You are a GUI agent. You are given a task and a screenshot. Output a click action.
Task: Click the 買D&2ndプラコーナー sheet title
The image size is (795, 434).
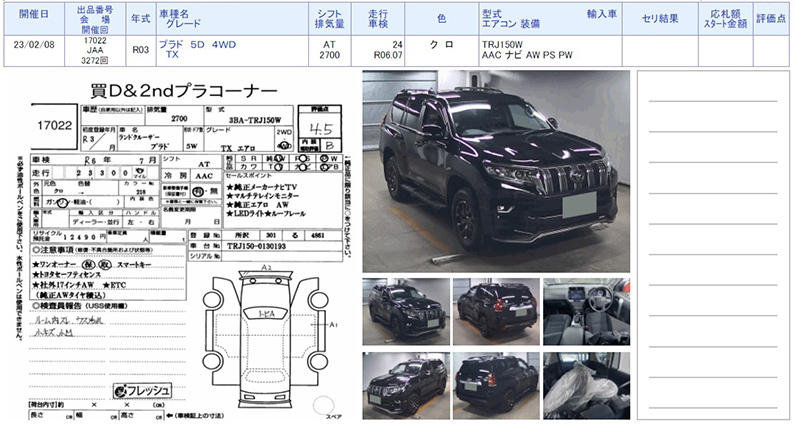coord(184,91)
